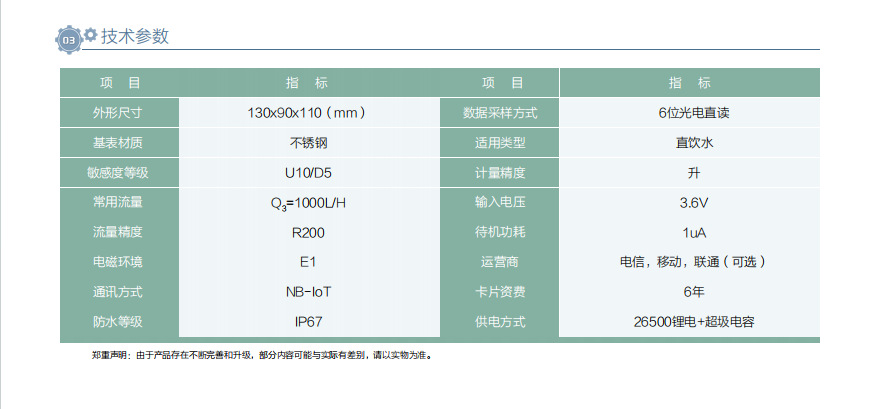The width and height of the screenshot is (877, 409).
Task: Click the 电磁环境 label
Action: pyautogui.click(x=117, y=262)
